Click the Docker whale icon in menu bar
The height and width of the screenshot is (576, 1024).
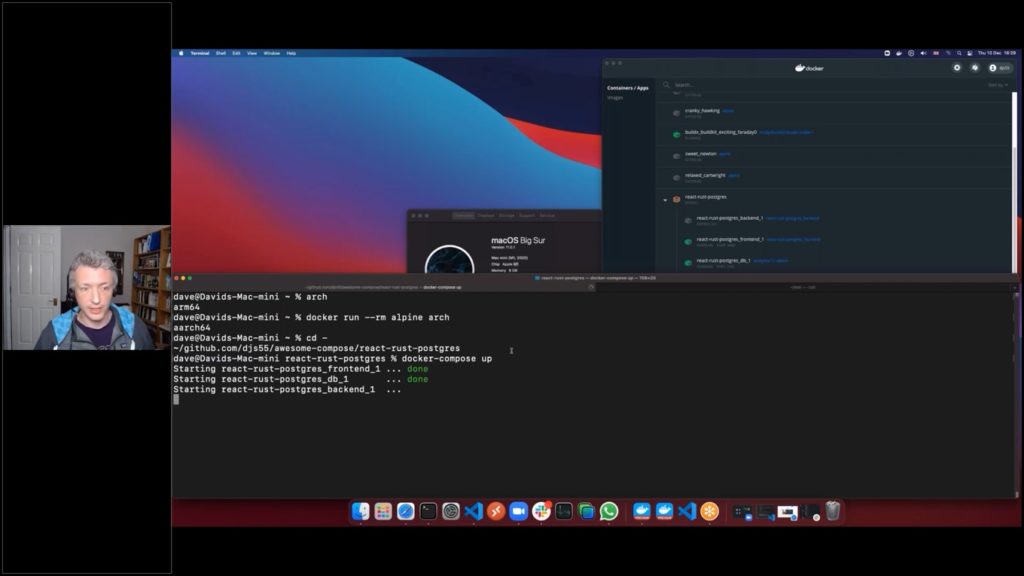pyautogui.click(x=897, y=53)
